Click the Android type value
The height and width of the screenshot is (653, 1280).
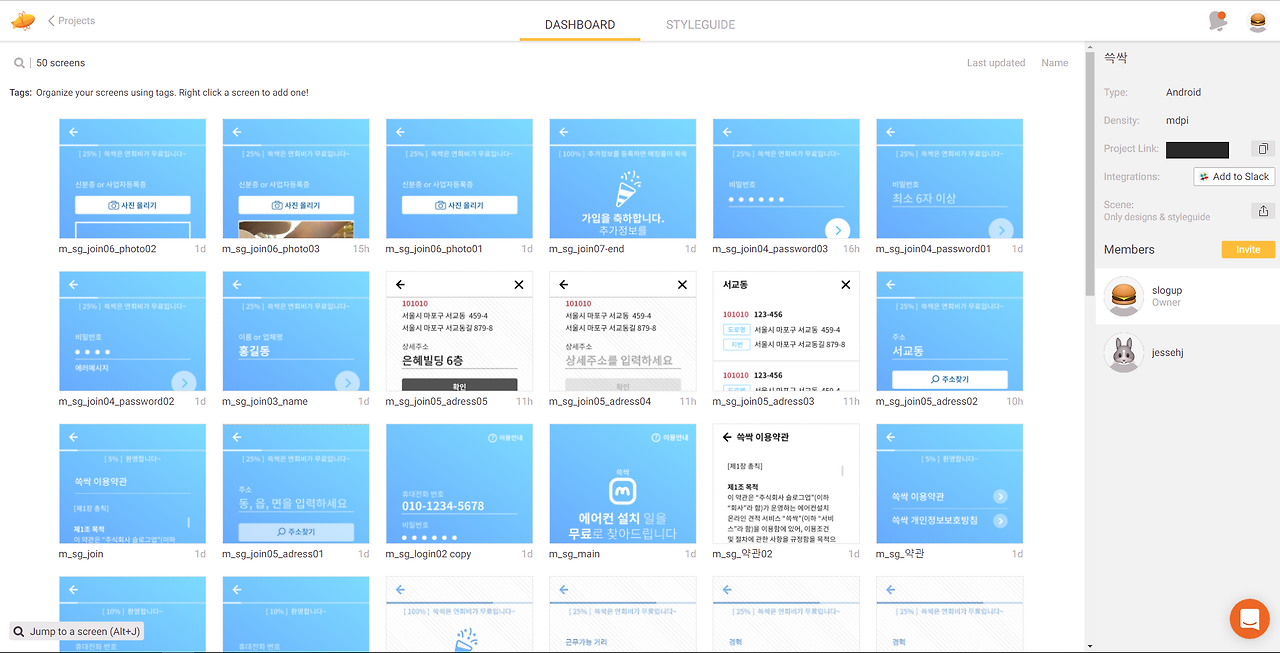coord(1183,92)
